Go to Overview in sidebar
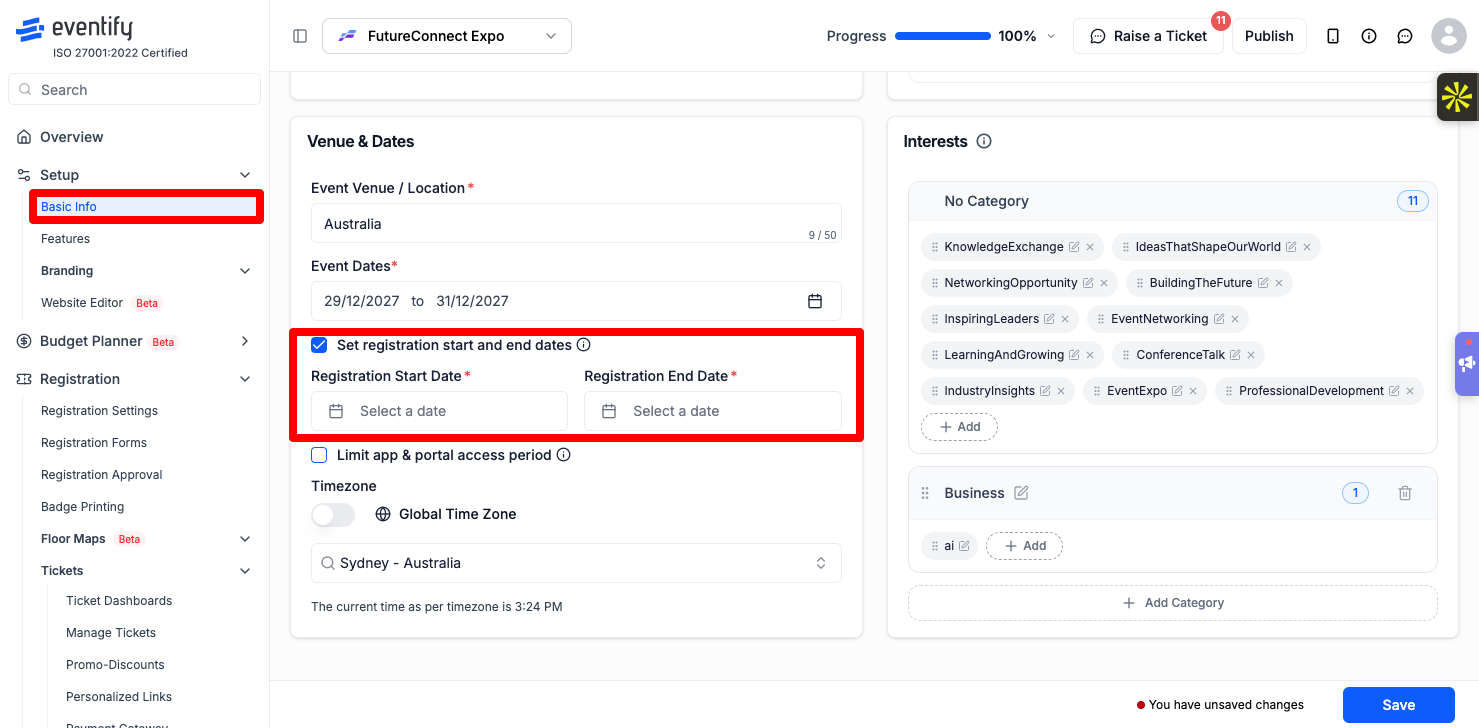Image resolution: width=1479 pixels, height=728 pixels. pyautogui.click(x=72, y=137)
